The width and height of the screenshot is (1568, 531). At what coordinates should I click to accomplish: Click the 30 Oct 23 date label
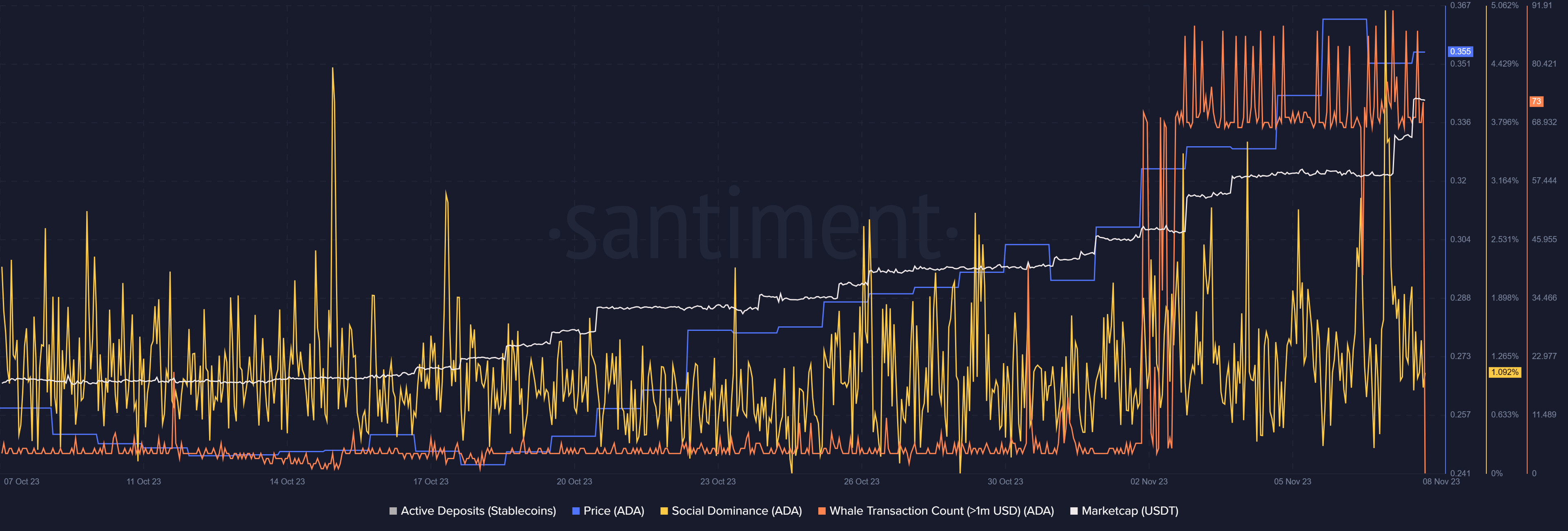1005,482
